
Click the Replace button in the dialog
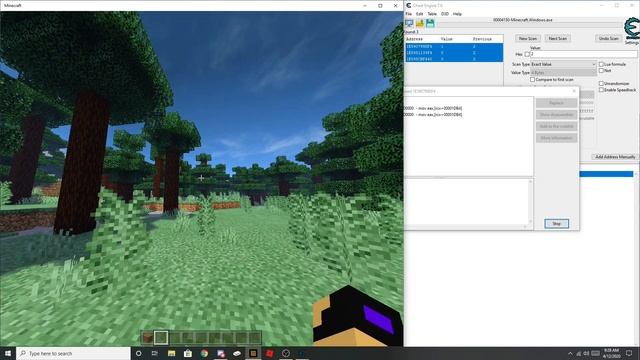tap(556, 103)
